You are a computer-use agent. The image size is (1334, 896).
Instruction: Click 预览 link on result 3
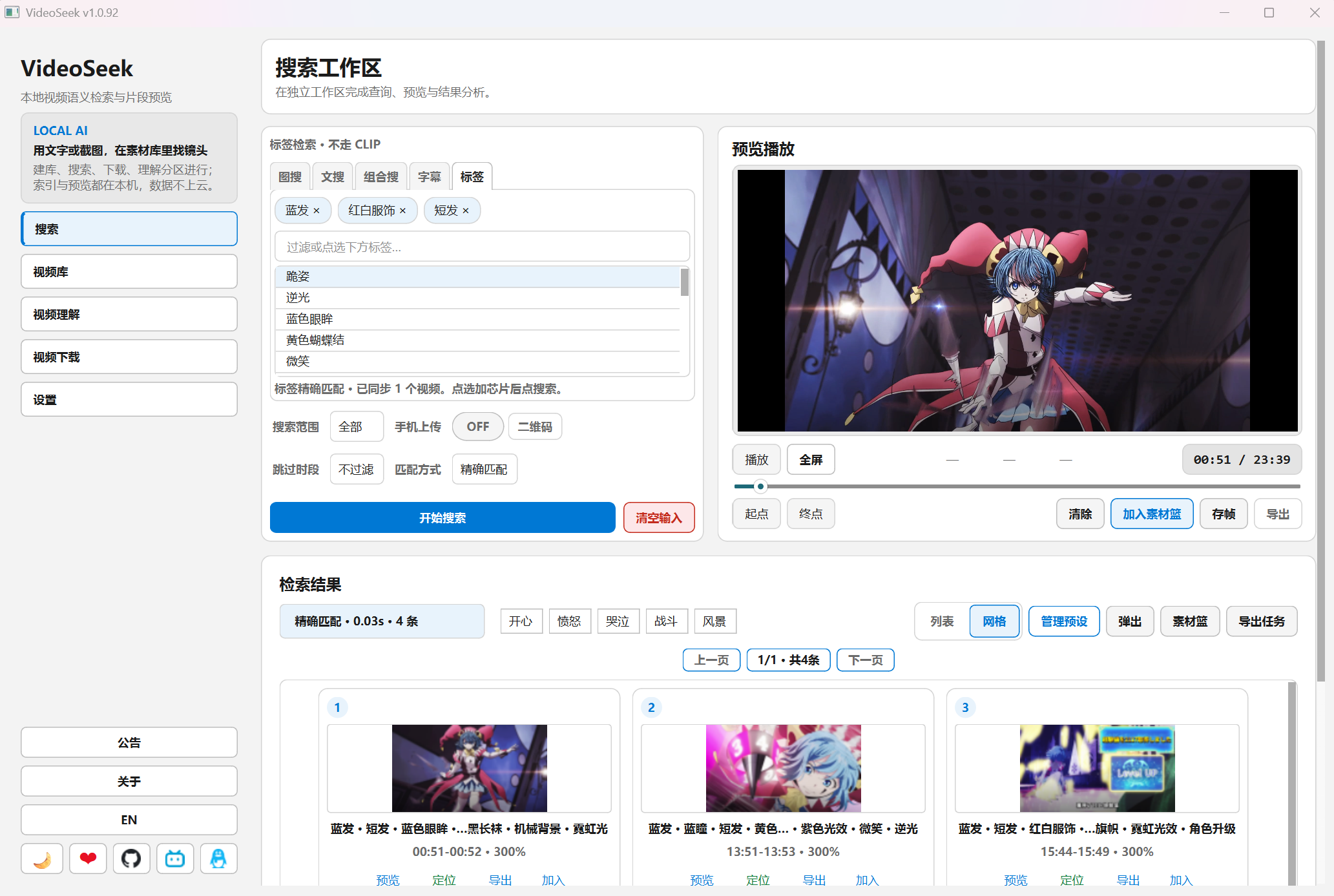1016,880
